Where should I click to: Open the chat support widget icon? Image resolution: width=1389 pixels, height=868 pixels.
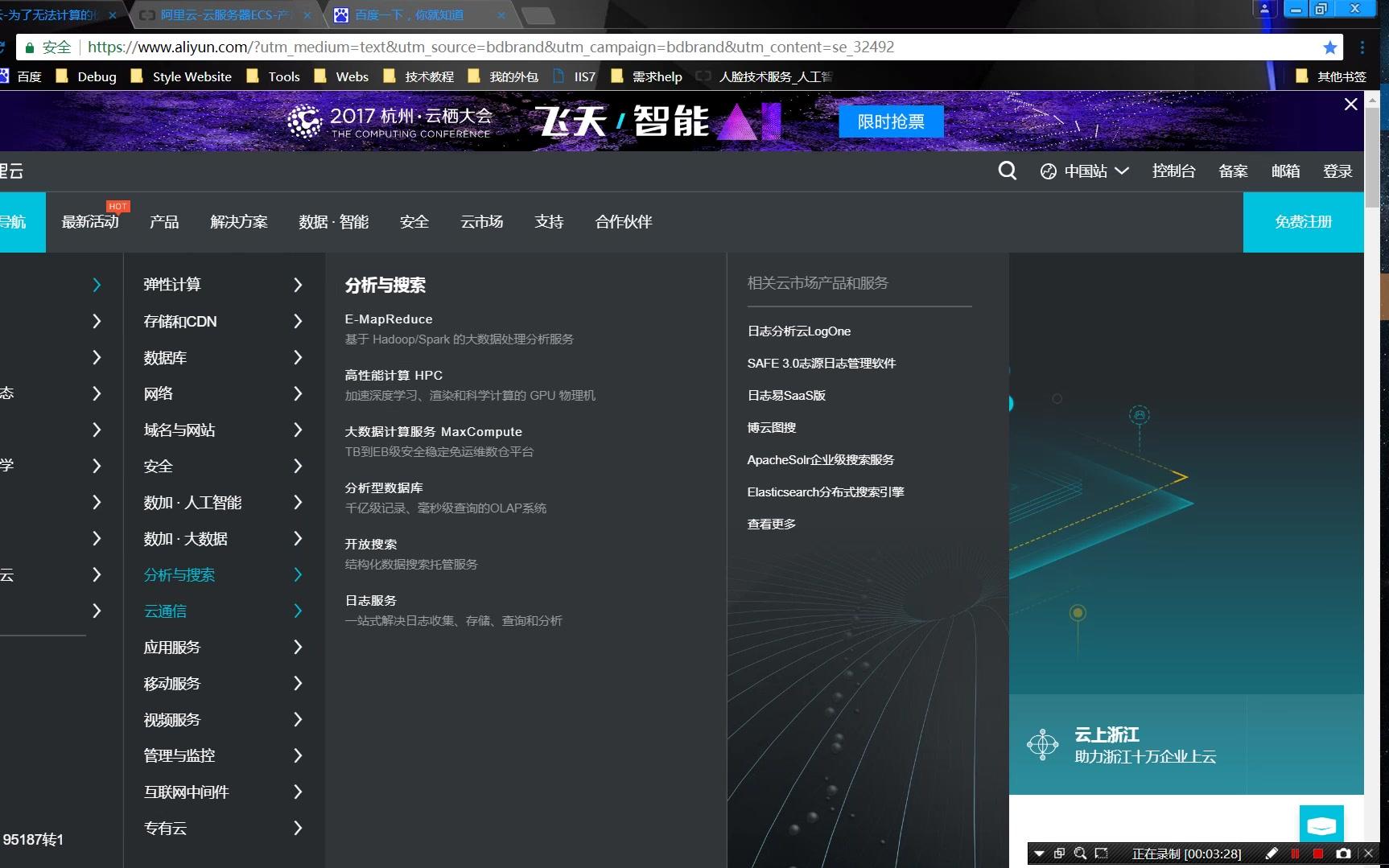click(x=1321, y=825)
